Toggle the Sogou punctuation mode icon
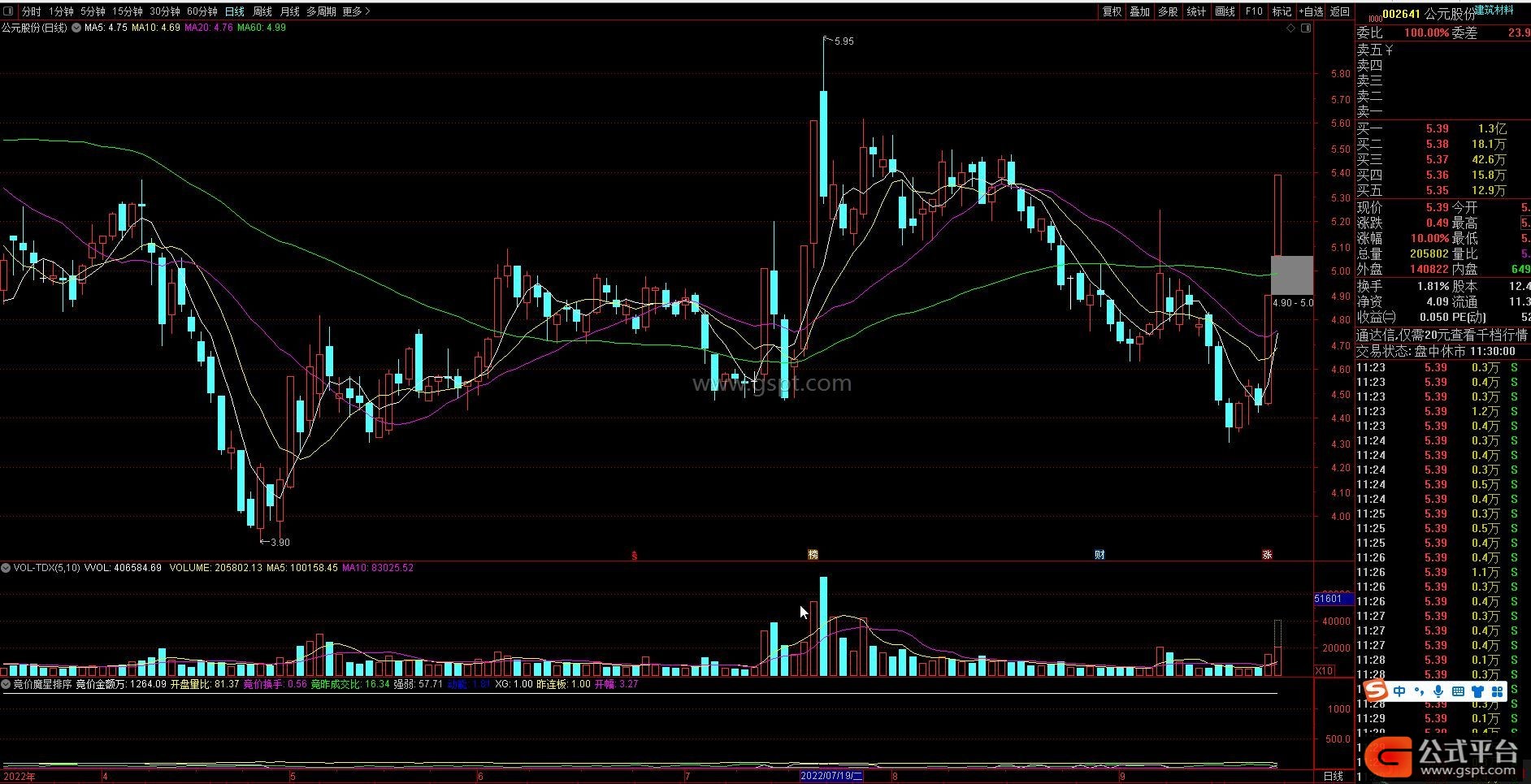Screen dimensions: 1531x784 1419,691
